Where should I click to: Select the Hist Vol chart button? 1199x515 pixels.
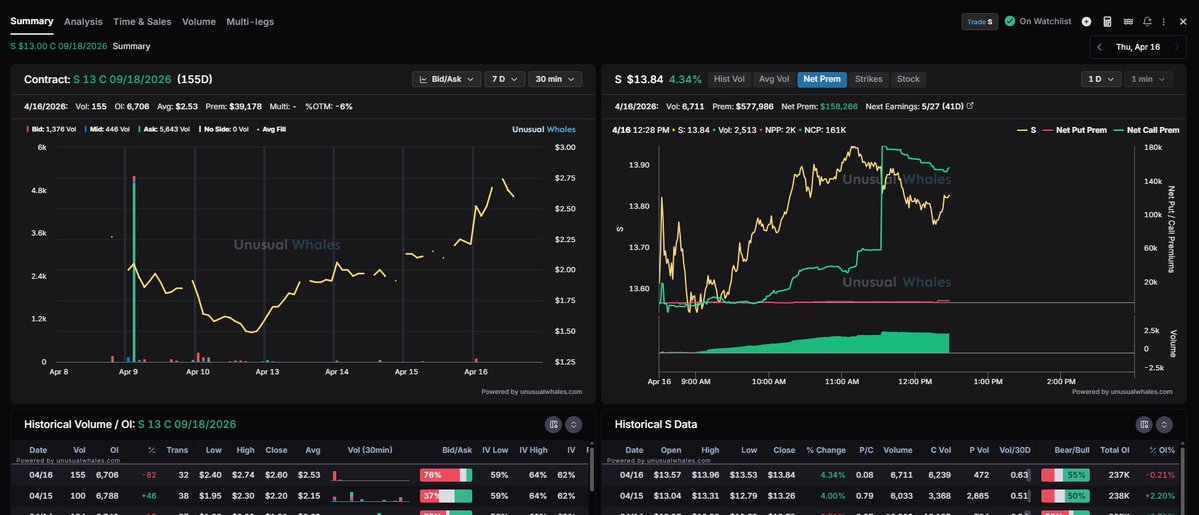click(727, 79)
